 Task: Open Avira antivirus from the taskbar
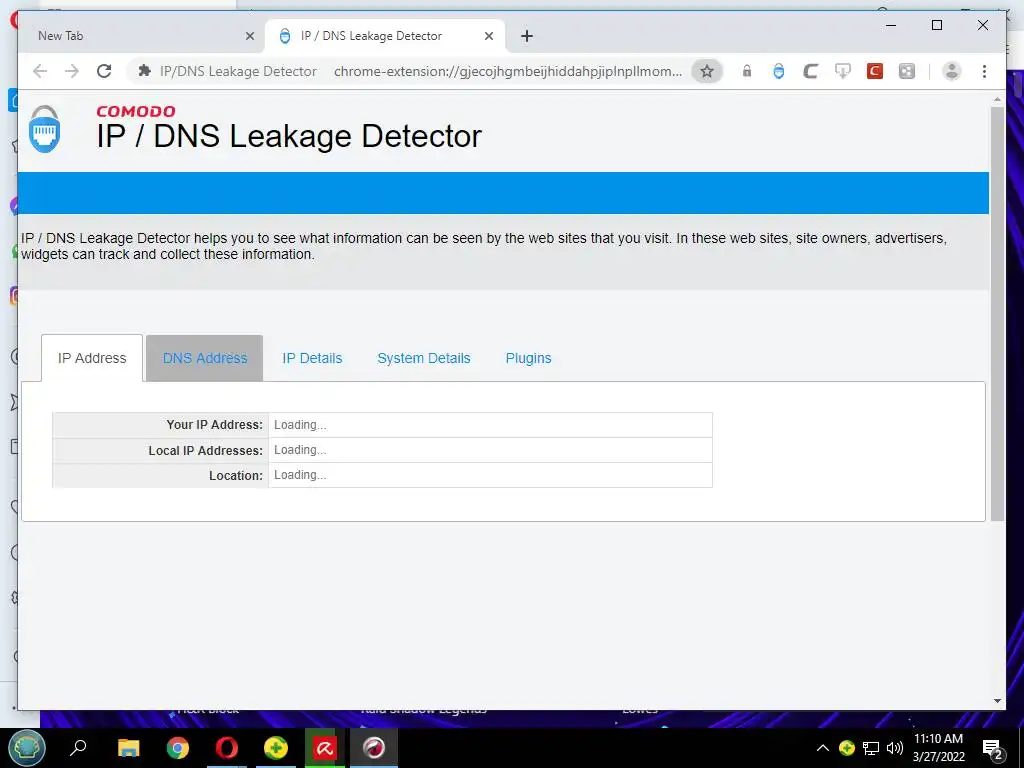click(325, 748)
